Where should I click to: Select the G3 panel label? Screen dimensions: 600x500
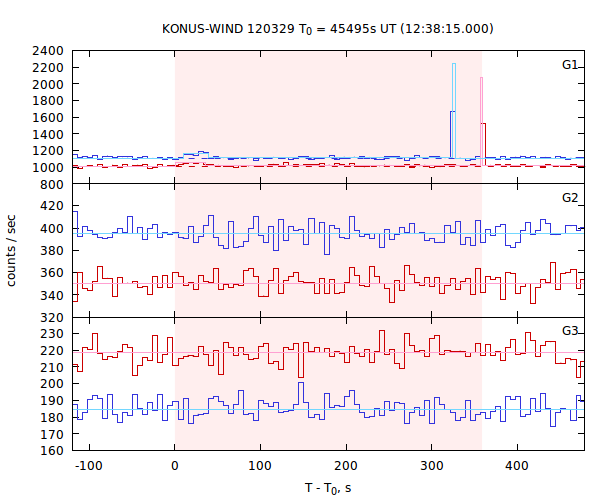[x=570, y=331]
